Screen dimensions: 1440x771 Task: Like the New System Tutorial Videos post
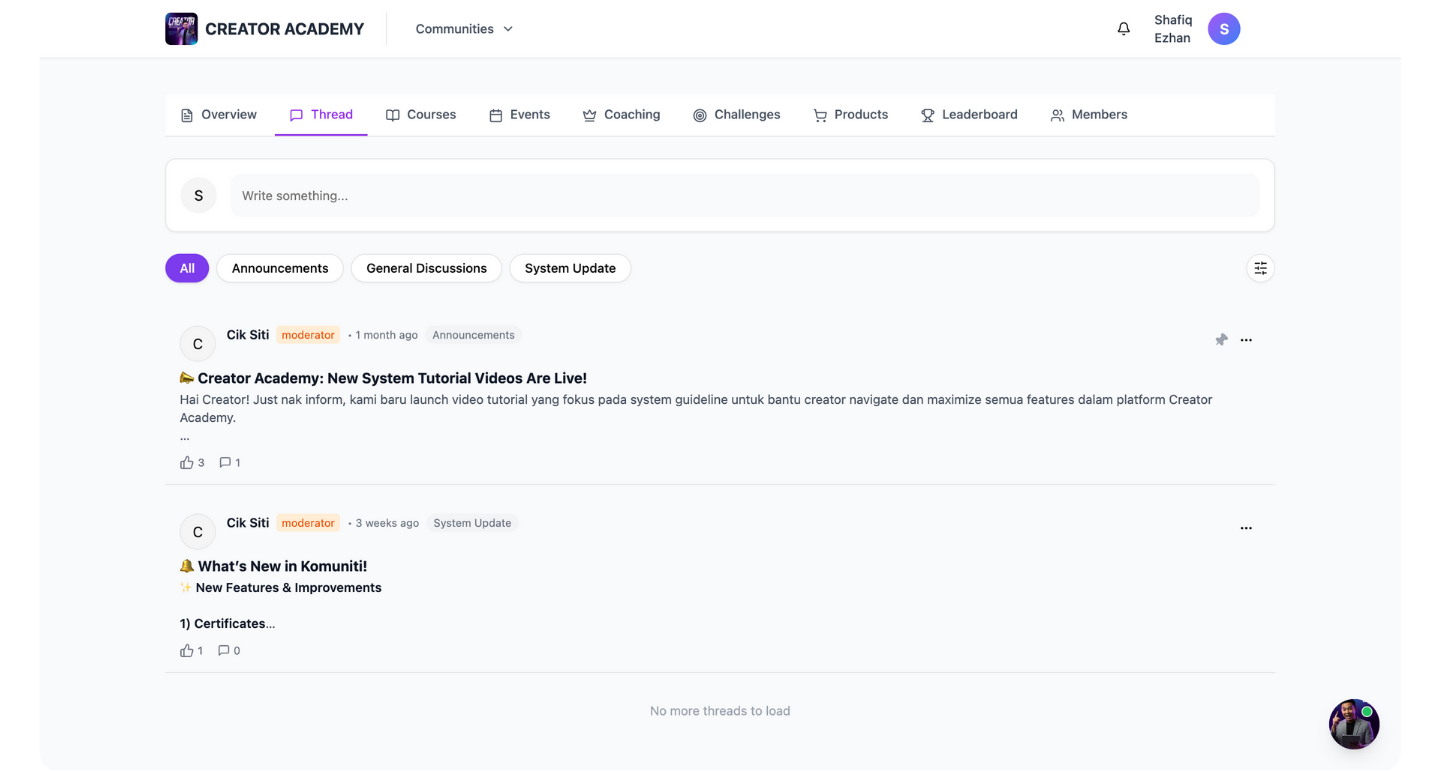pyautogui.click(x=187, y=462)
